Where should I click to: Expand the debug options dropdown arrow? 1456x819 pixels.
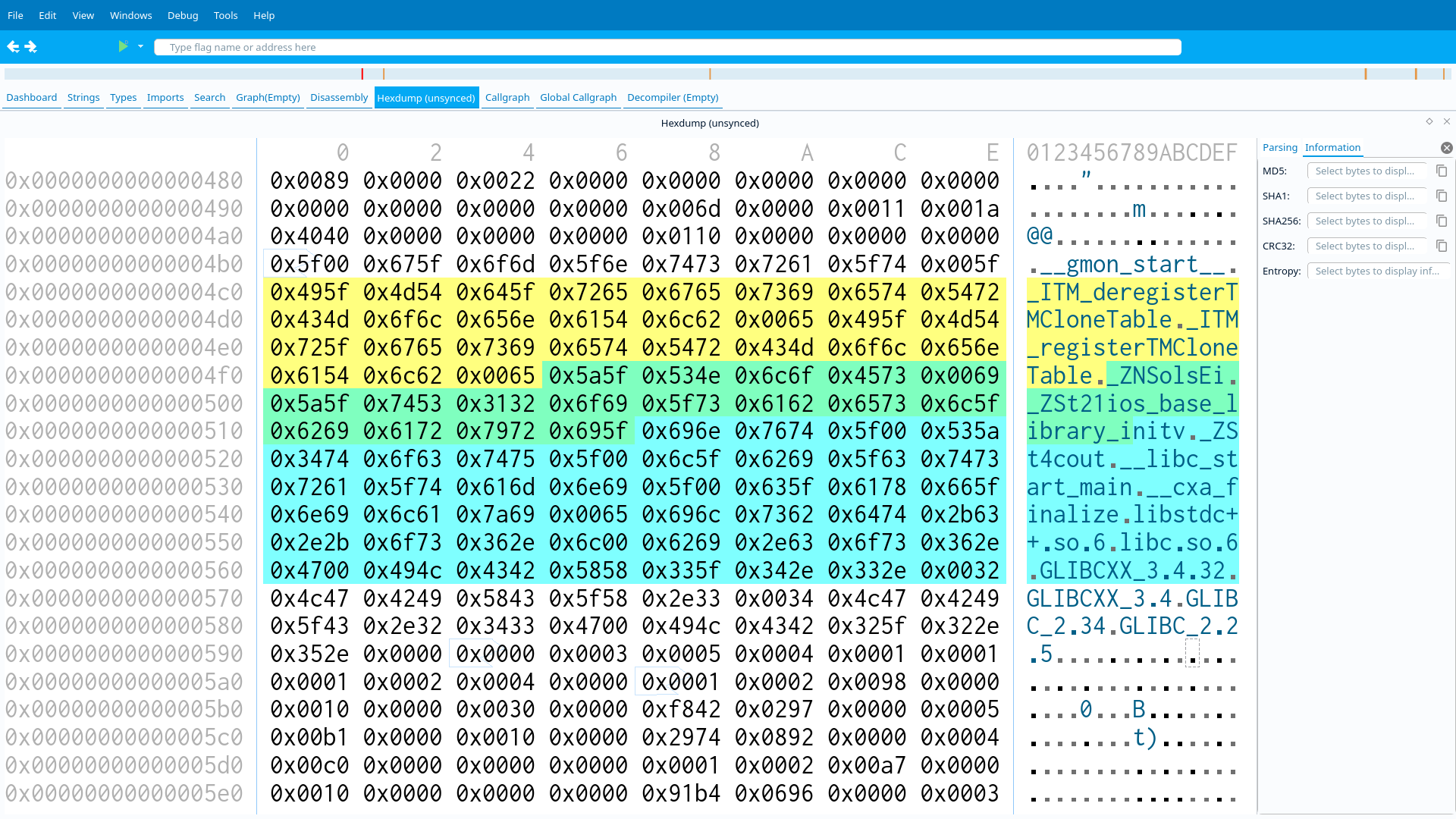click(x=140, y=47)
